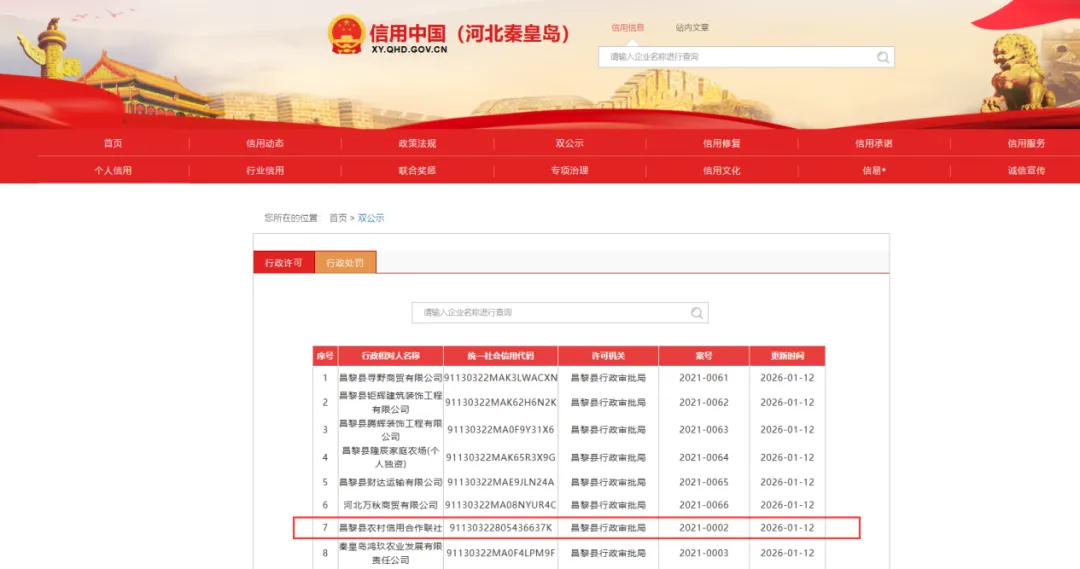Click the 信用中国（河北秦皇岛）site title
The height and width of the screenshot is (569, 1080).
point(469,33)
